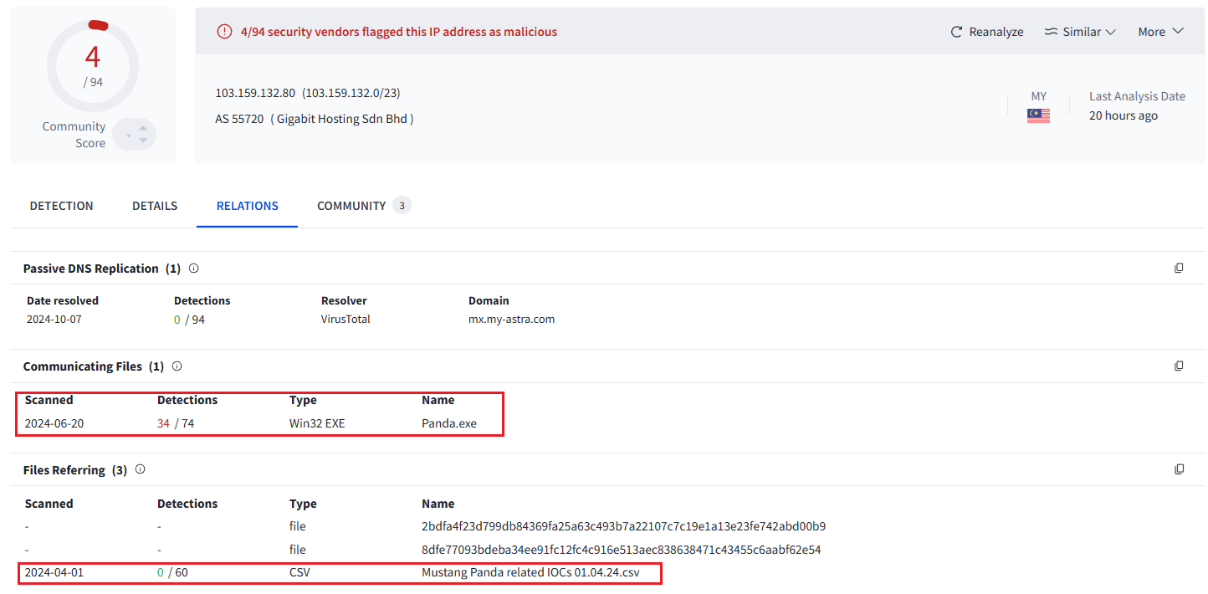1208x594 pixels.
Task: Click the Reanalyze refresh icon
Action: (x=956, y=32)
